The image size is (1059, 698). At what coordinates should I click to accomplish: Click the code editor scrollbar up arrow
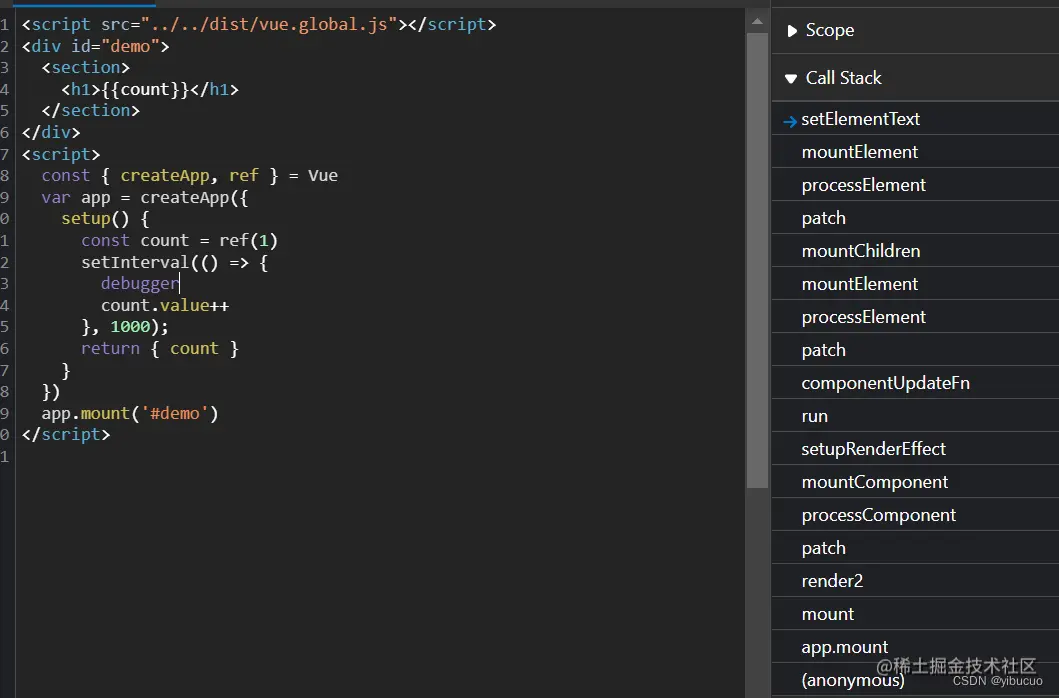pos(757,22)
